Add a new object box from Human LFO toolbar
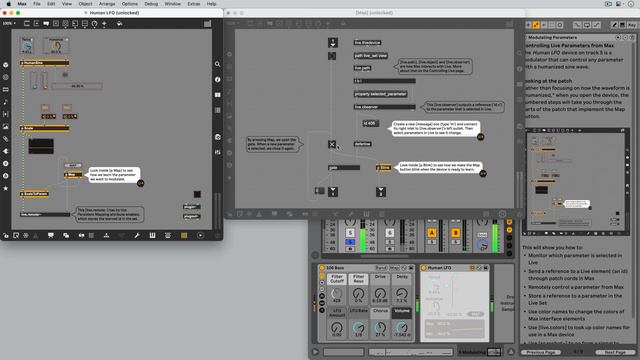 [27, 24]
